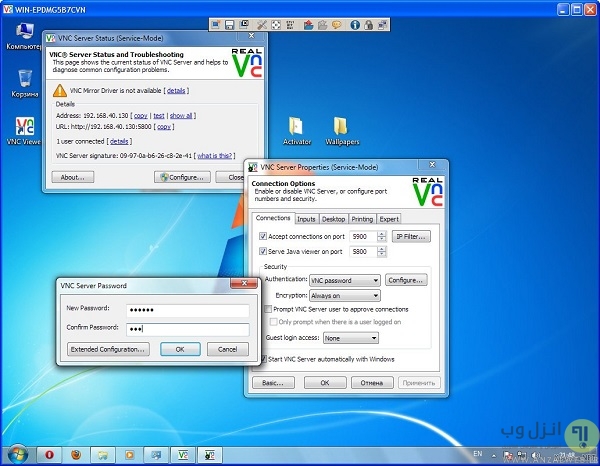Click the show all link
This screenshot has height=466, width=600.
point(181,116)
